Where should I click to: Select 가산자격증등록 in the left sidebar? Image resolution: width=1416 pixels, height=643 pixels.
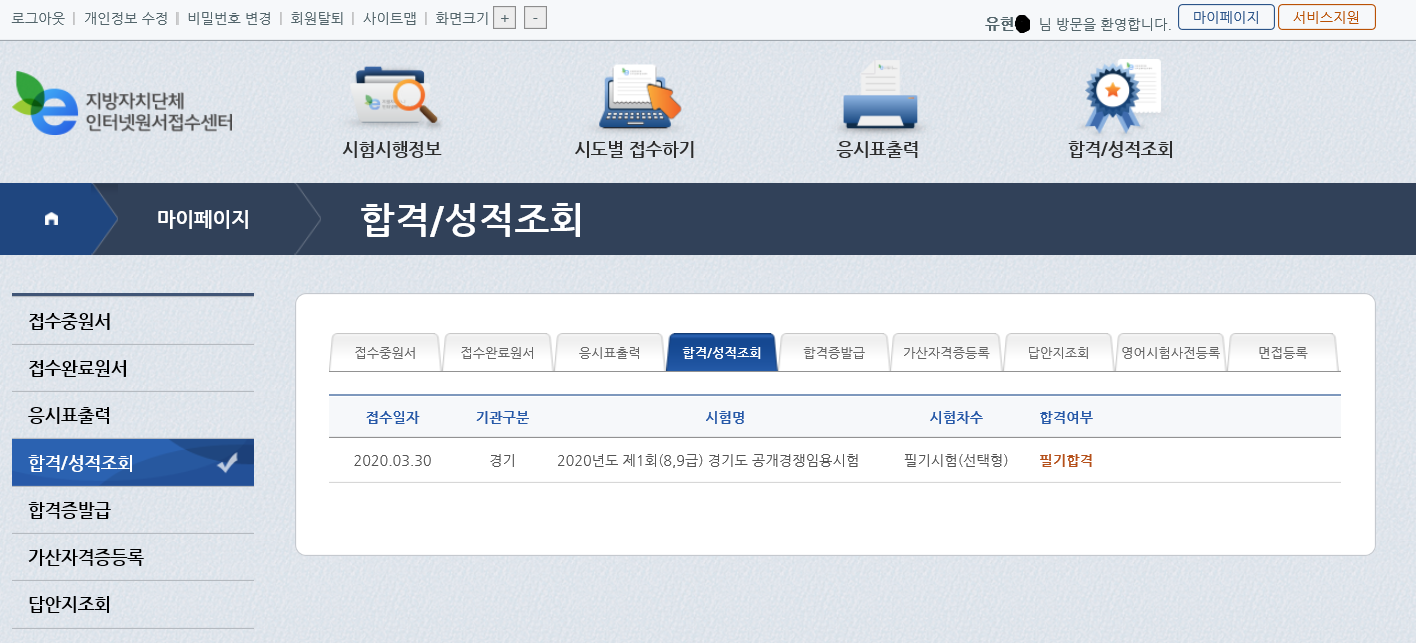[86, 557]
